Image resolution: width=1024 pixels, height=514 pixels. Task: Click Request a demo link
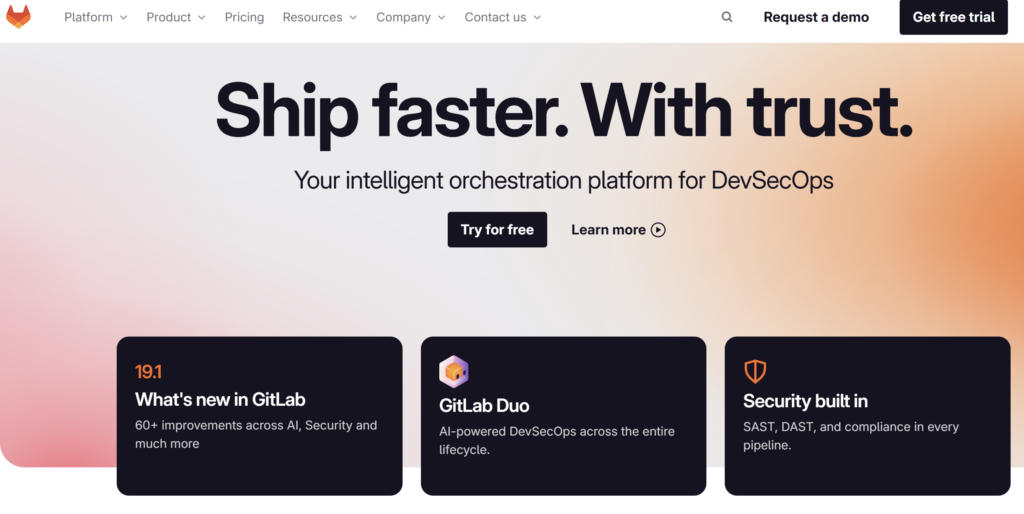point(816,18)
